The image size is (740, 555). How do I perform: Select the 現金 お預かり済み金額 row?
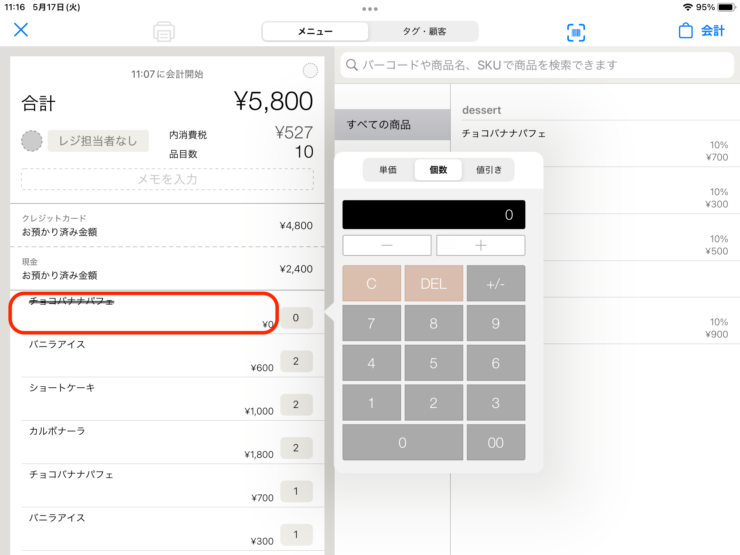(168, 269)
